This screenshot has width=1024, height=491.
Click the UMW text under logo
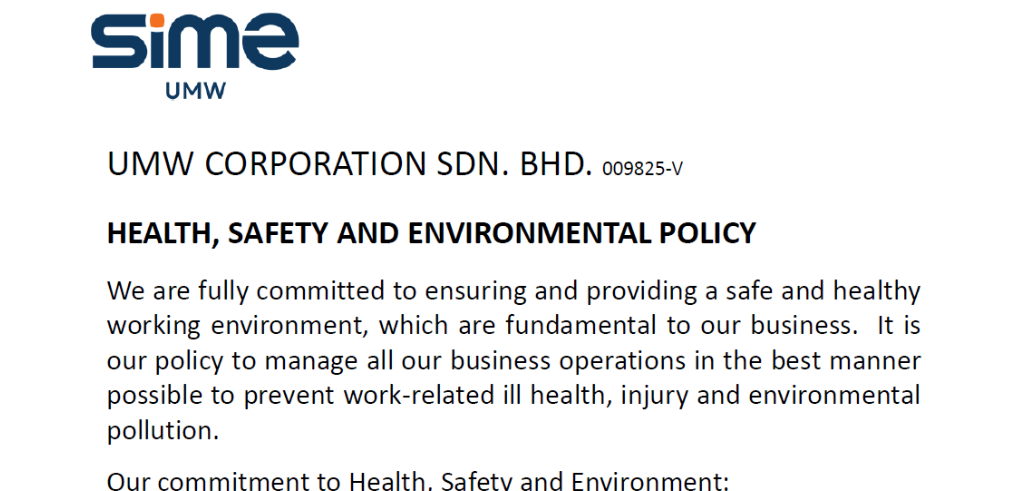195,91
